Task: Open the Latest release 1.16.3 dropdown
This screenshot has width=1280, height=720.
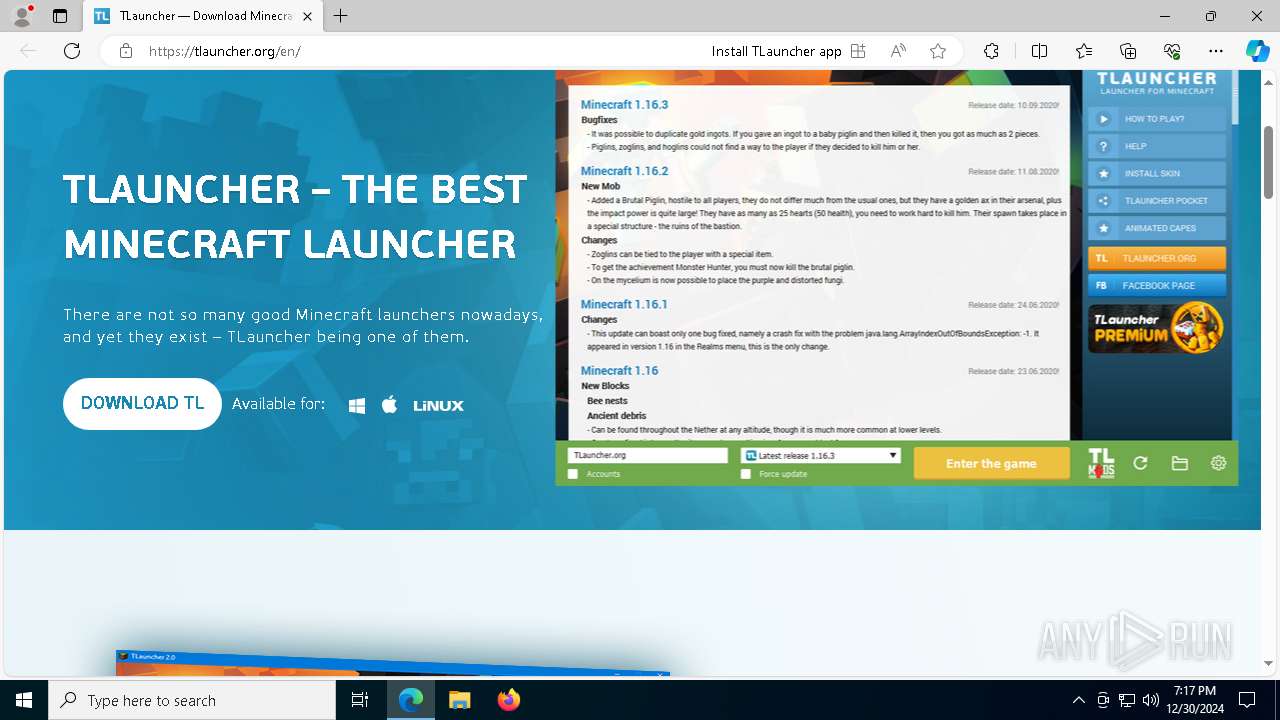Action: coord(821,455)
